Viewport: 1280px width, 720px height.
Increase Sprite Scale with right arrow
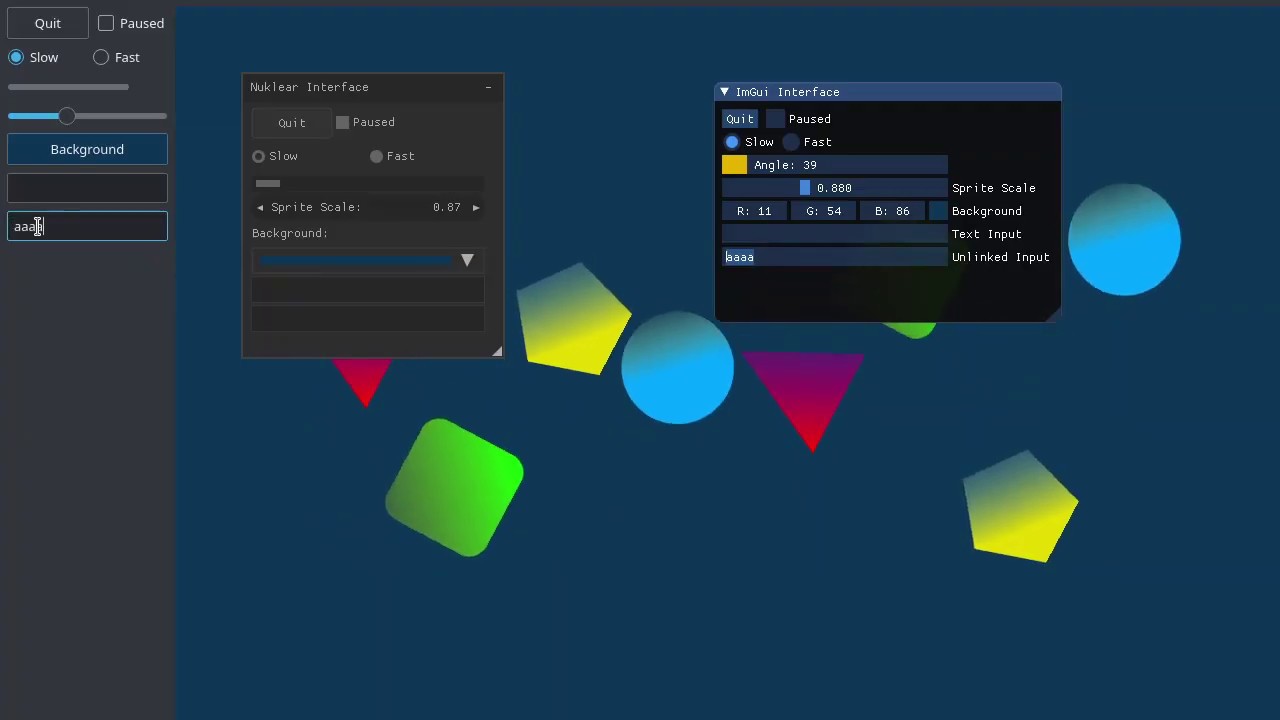coord(476,207)
